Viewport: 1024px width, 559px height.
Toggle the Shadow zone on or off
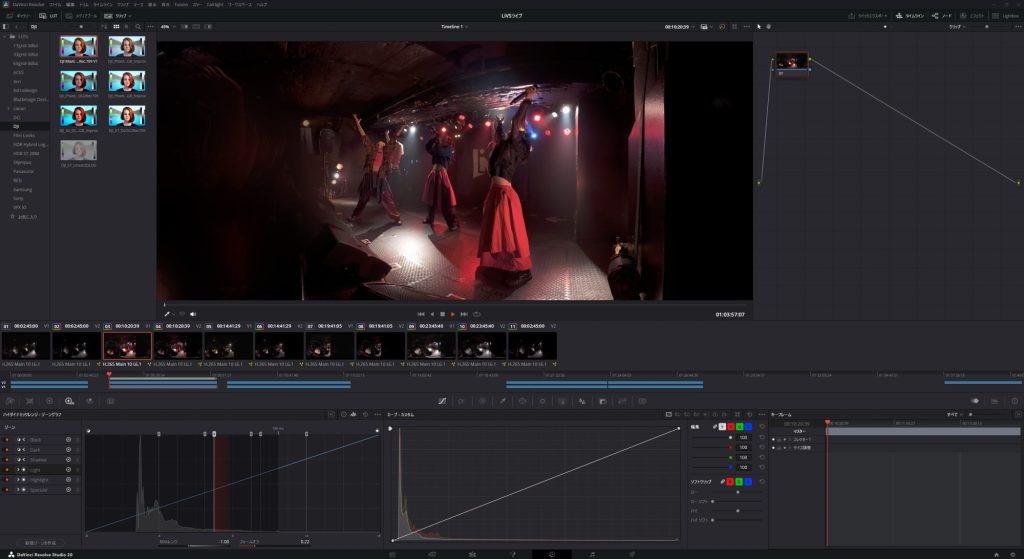point(7,460)
